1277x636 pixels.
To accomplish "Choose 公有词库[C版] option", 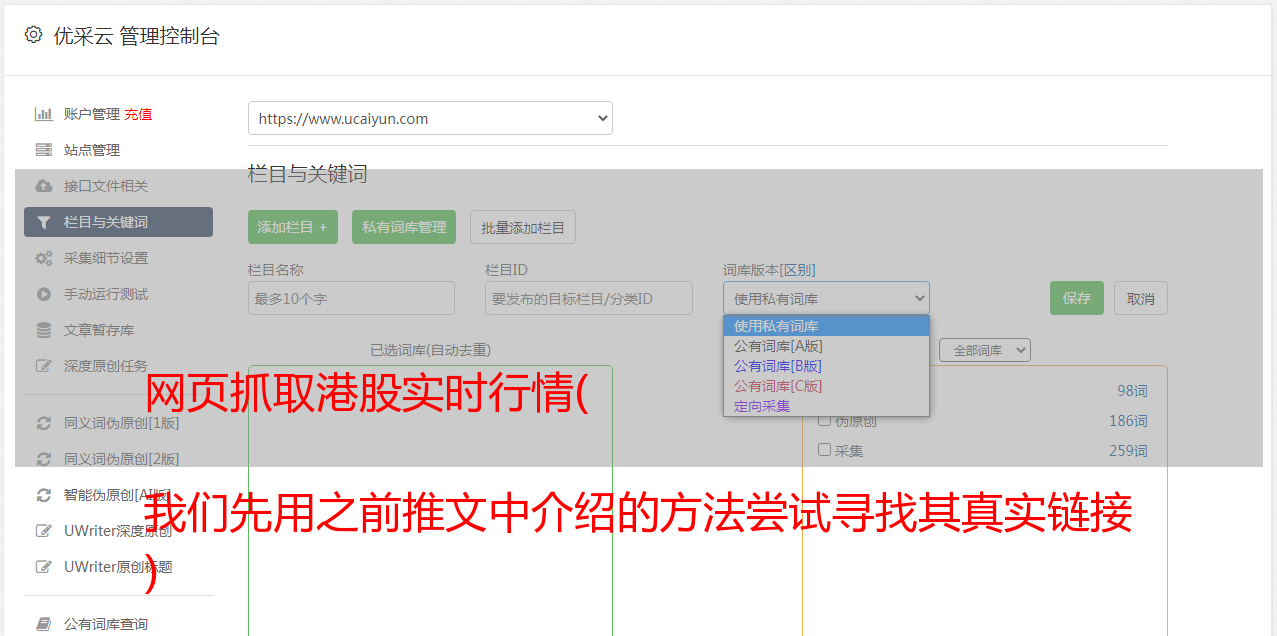I will [826, 386].
